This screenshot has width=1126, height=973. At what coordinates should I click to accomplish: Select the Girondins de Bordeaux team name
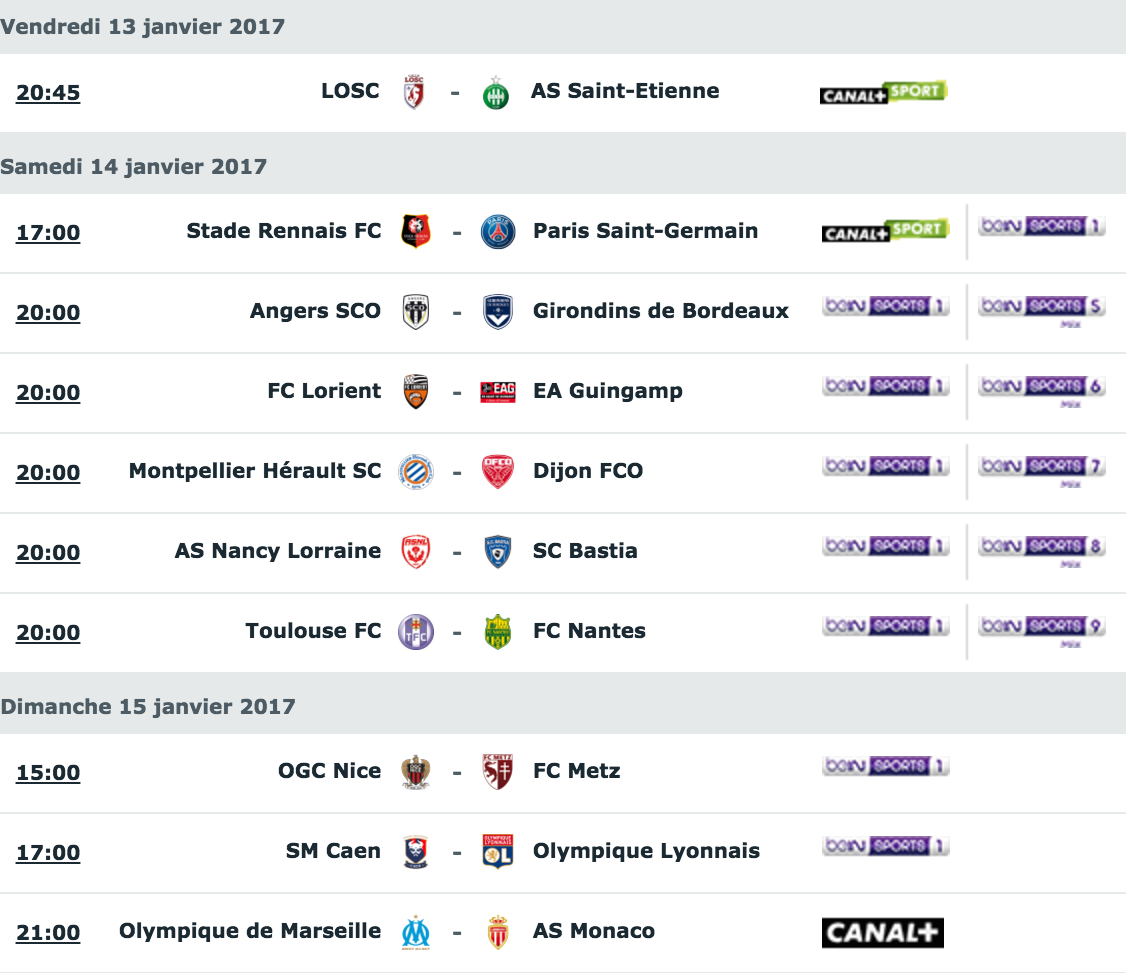tap(661, 311)
